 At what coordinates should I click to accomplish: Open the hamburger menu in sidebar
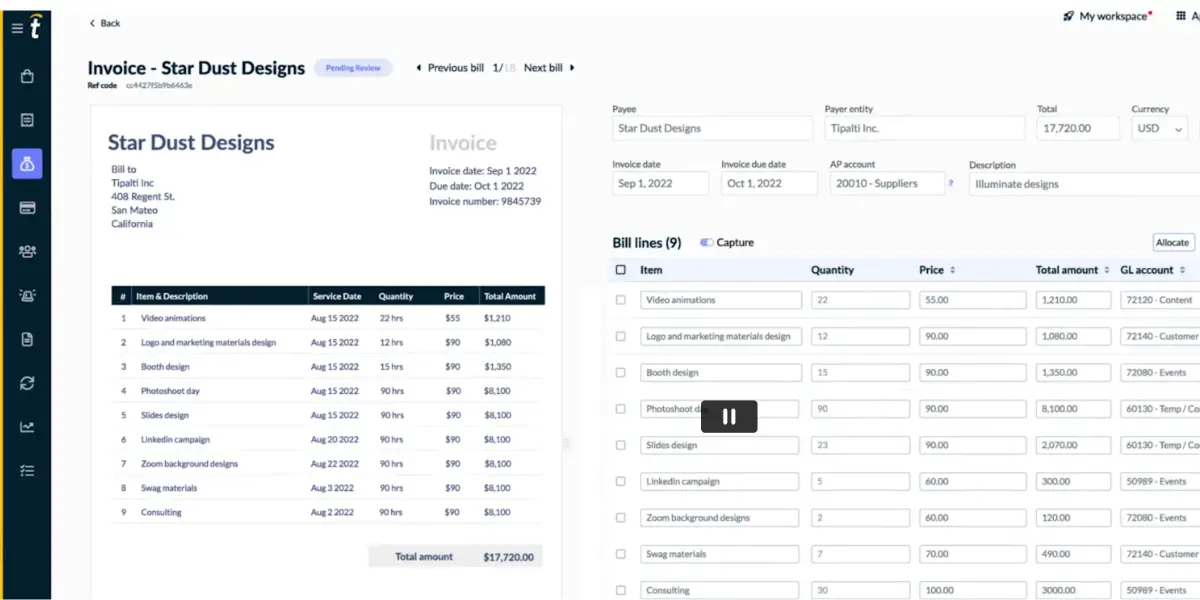pos(17,28)
